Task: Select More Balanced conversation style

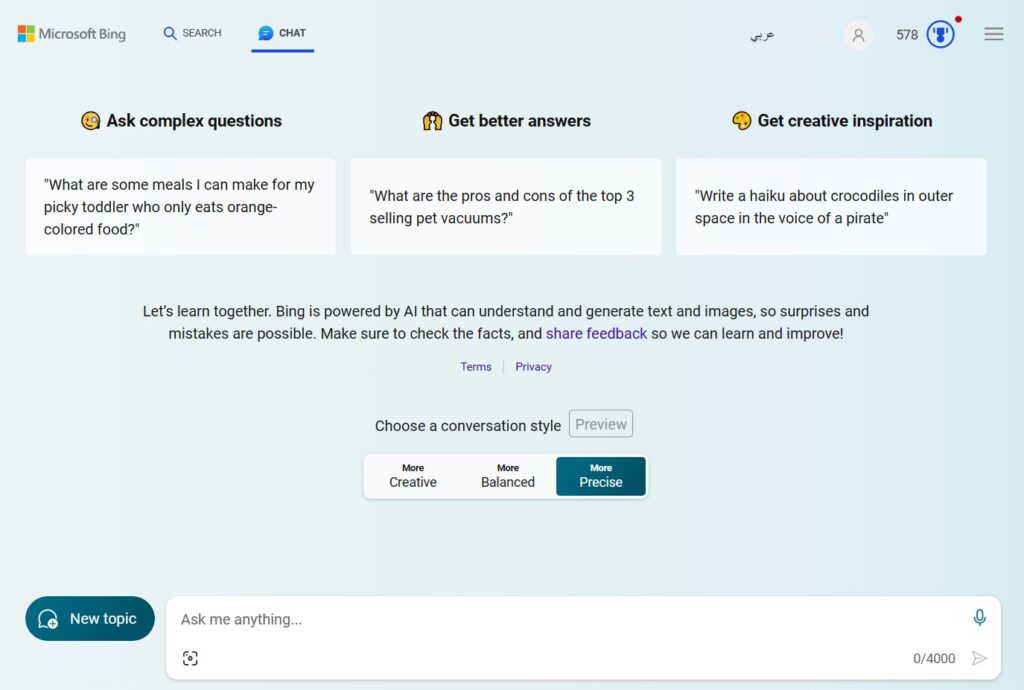Action: pyautogui.click(x=507, y=476)
